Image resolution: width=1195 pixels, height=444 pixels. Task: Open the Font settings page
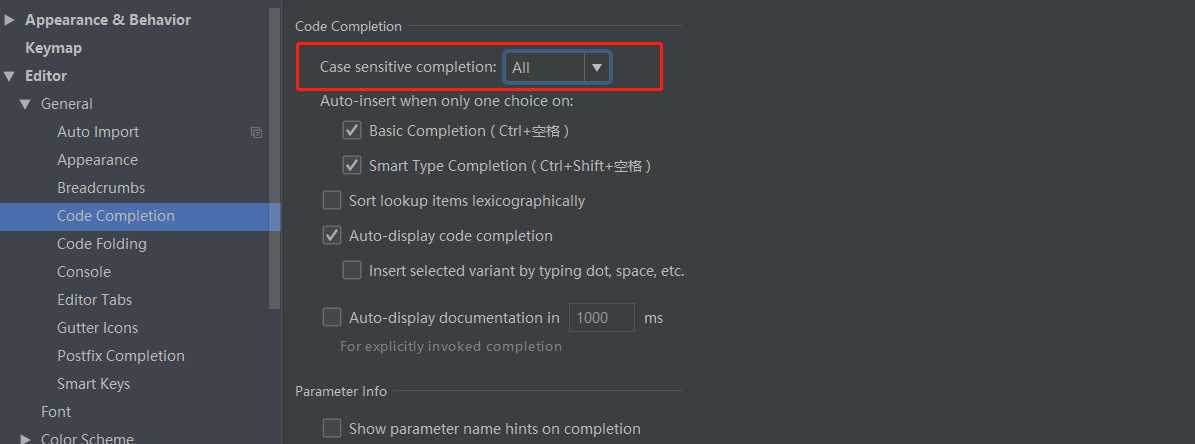coord(56,412)
